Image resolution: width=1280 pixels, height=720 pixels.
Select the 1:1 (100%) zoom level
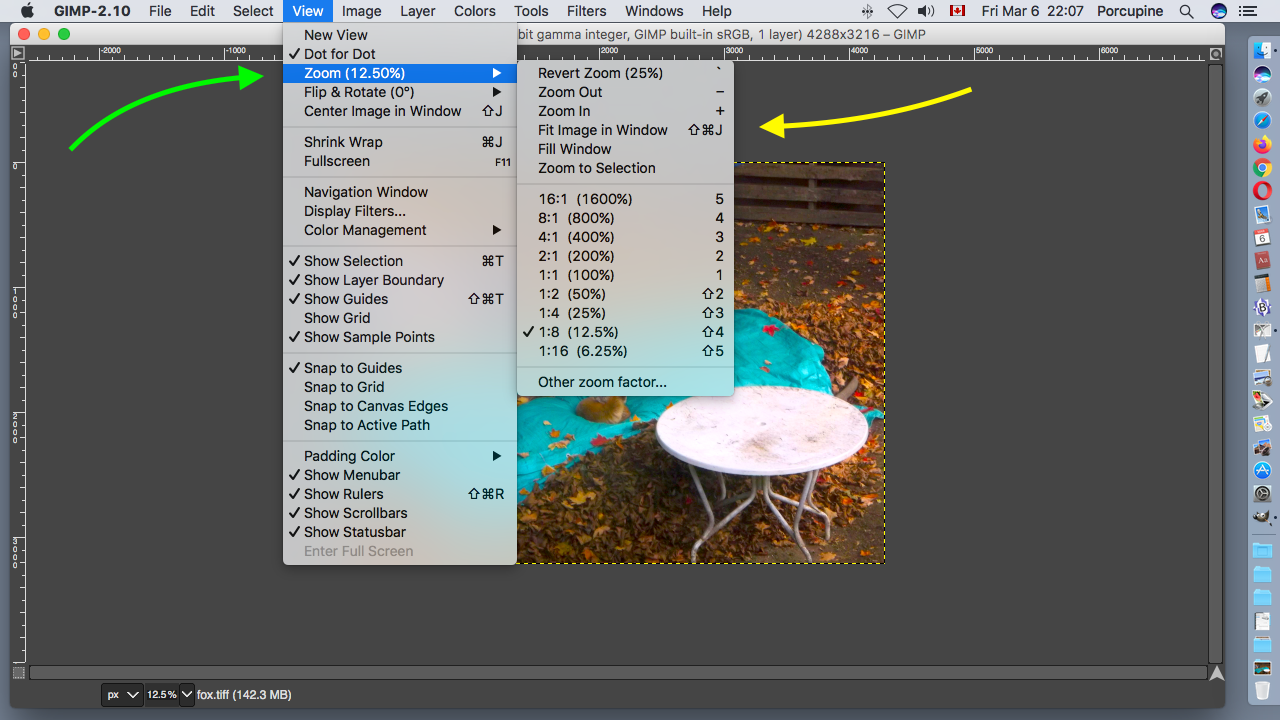(x=626, y=275)
